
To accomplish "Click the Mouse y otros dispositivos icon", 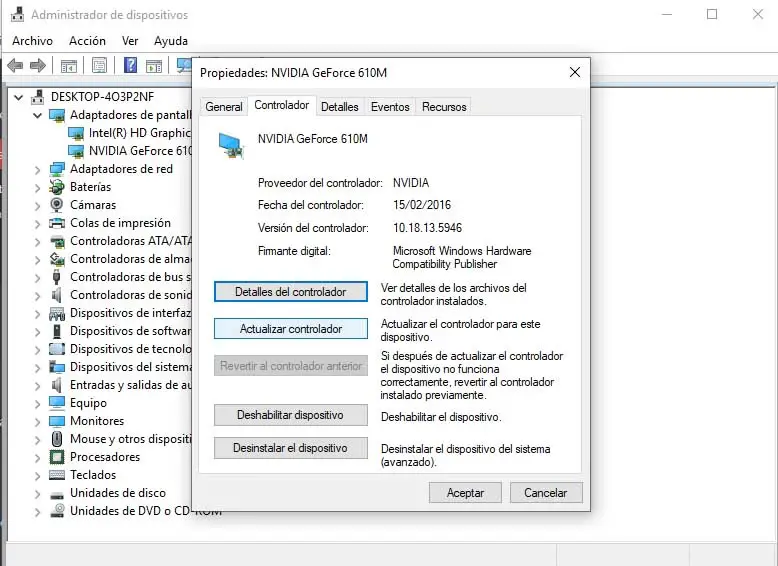I will coord(57,439).
